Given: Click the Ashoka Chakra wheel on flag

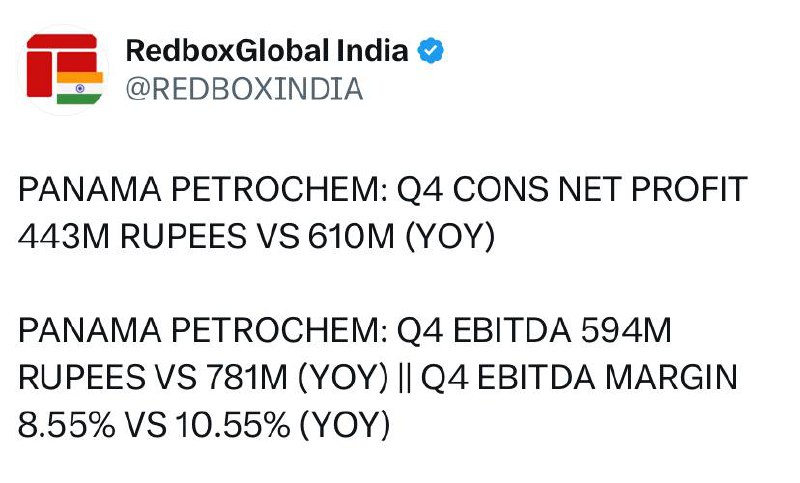Looking at the screenshot, I should pos(80,88).
